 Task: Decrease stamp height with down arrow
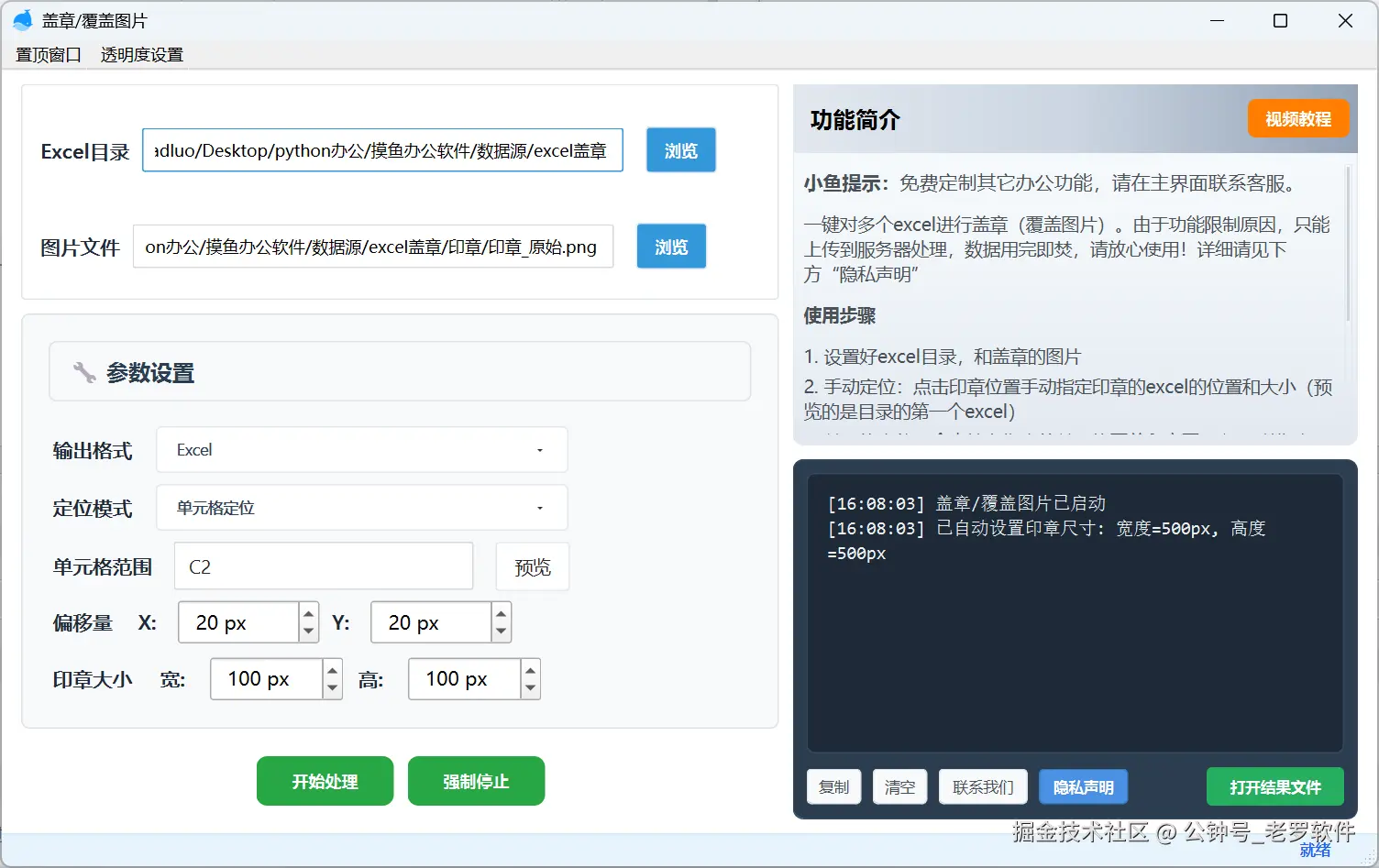(531, 688)
